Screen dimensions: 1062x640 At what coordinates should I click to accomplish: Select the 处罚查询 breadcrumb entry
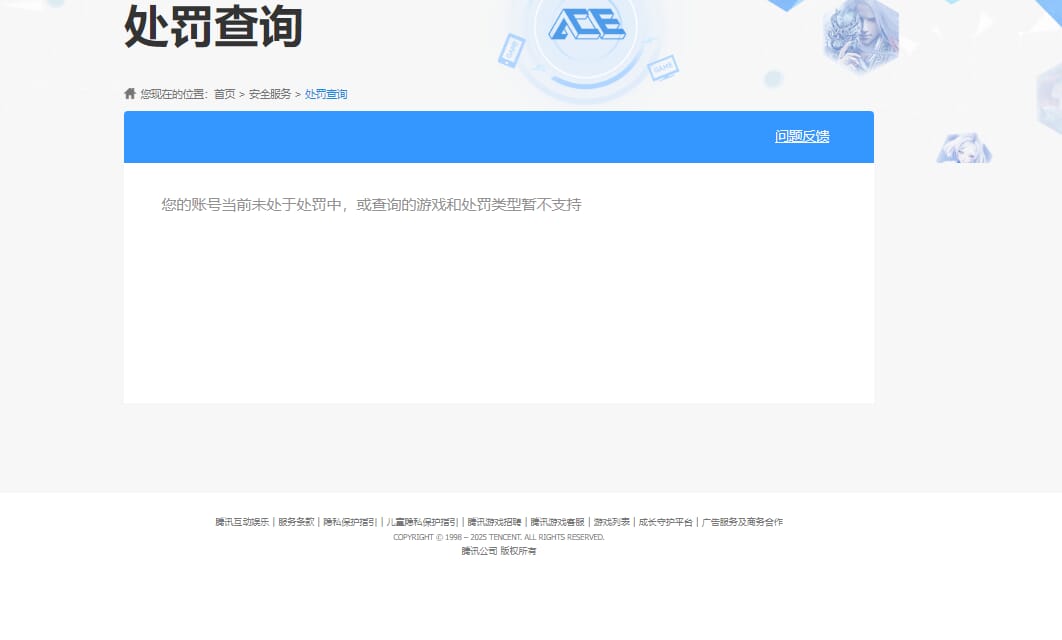click(x=324, y=93)
